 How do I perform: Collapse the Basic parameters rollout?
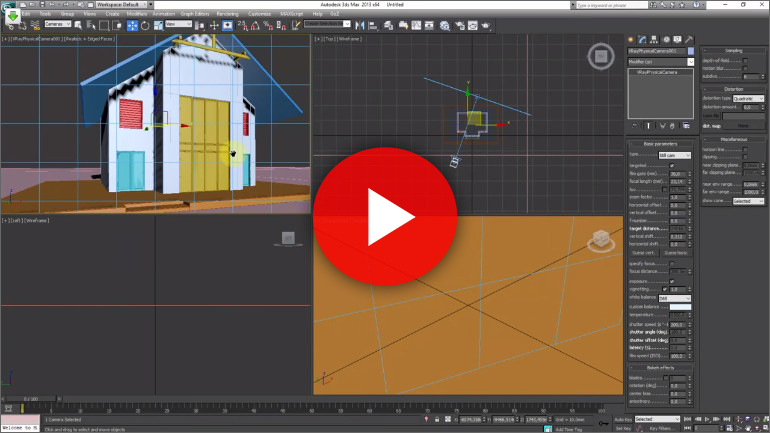(660, 144)
